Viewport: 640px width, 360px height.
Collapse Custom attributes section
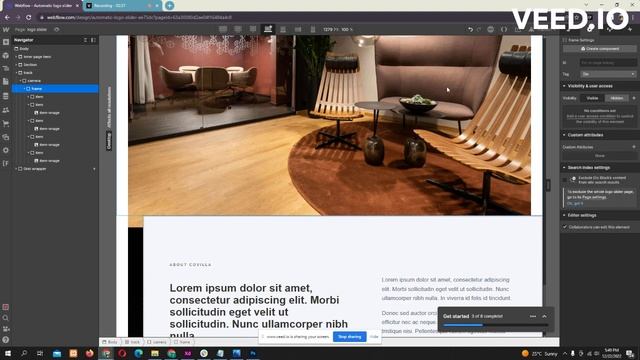click(564, 135)
